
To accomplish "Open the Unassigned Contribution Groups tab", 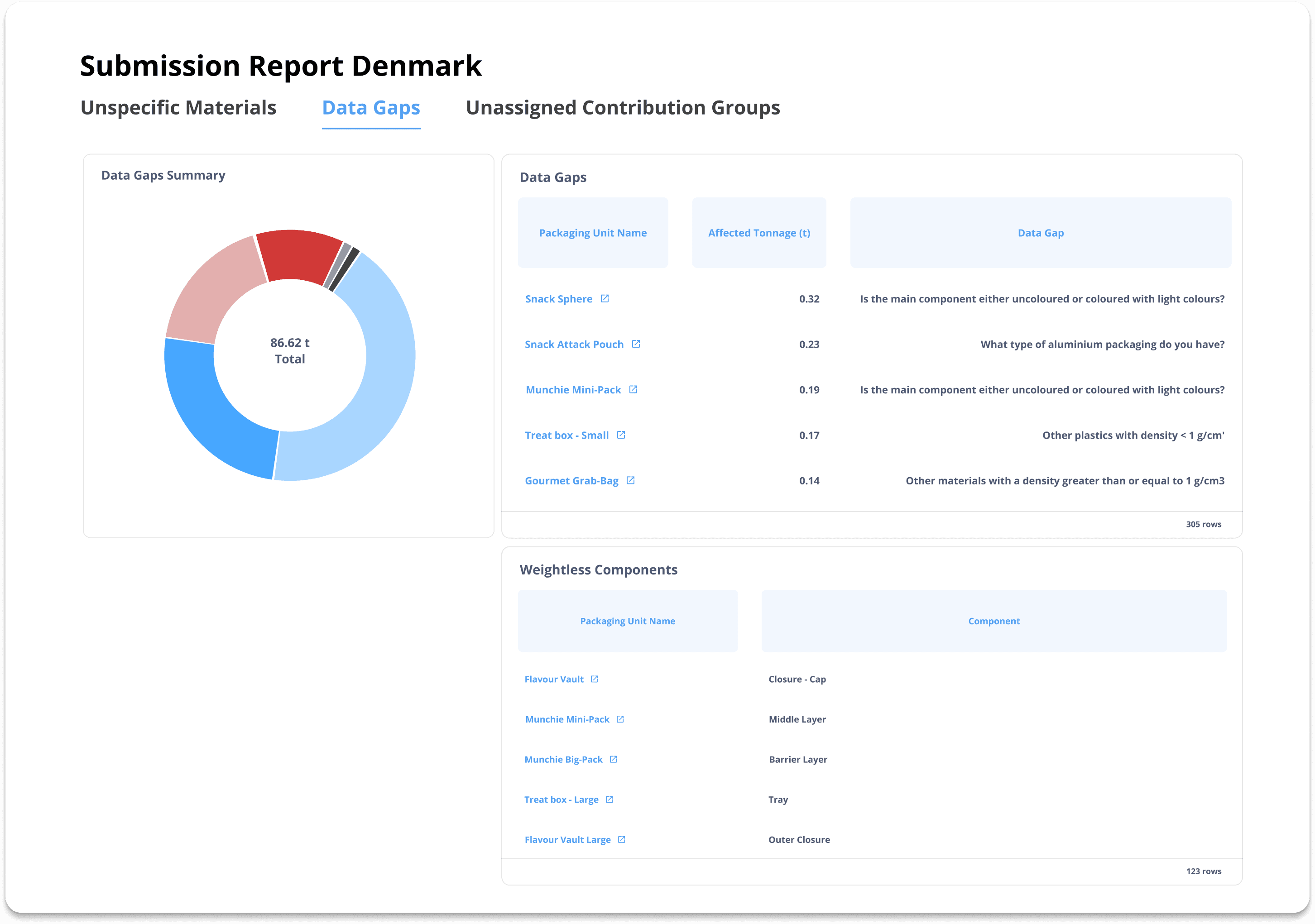I will tap(623, 108).
